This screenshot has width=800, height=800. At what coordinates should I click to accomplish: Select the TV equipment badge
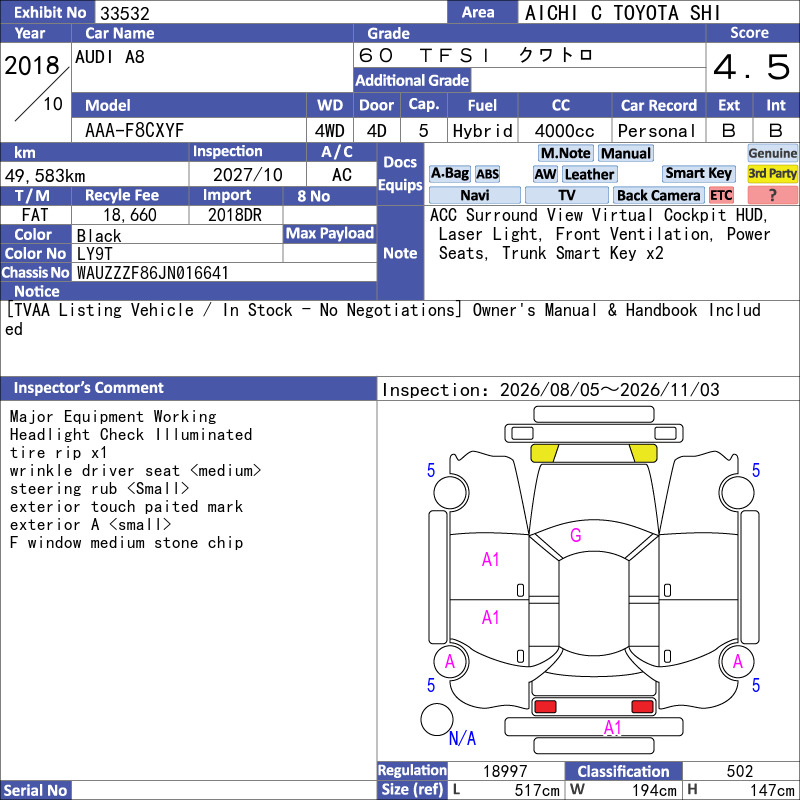[x=566, y=195]
